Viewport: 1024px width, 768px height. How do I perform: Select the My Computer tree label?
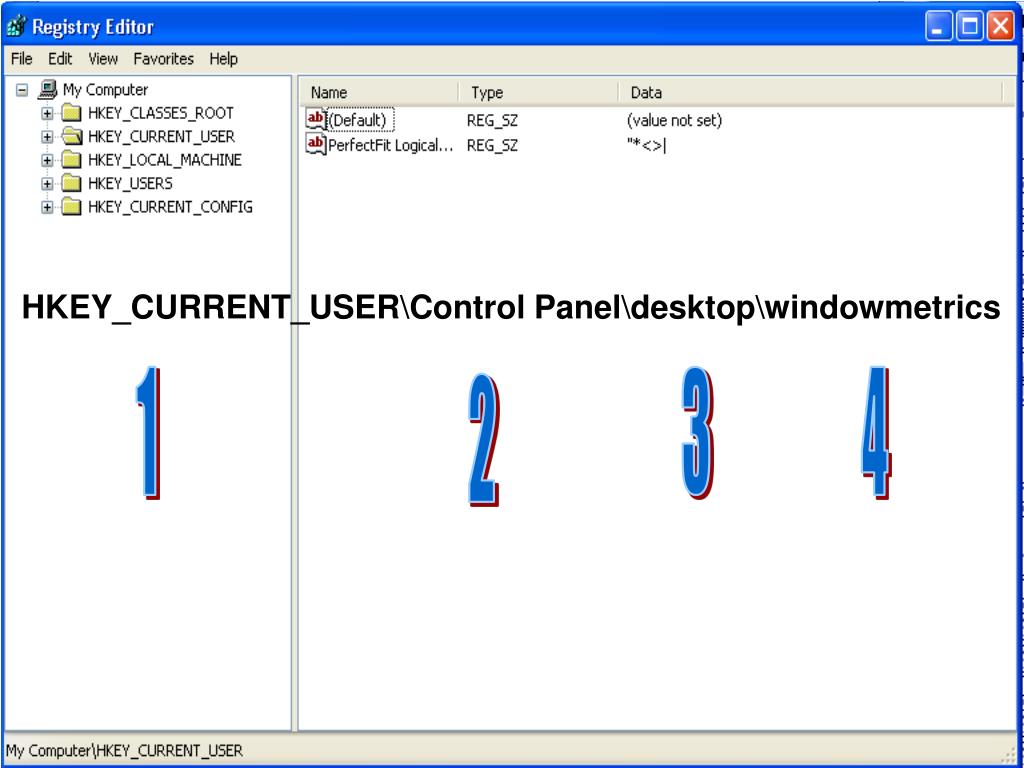click(105, 90)
